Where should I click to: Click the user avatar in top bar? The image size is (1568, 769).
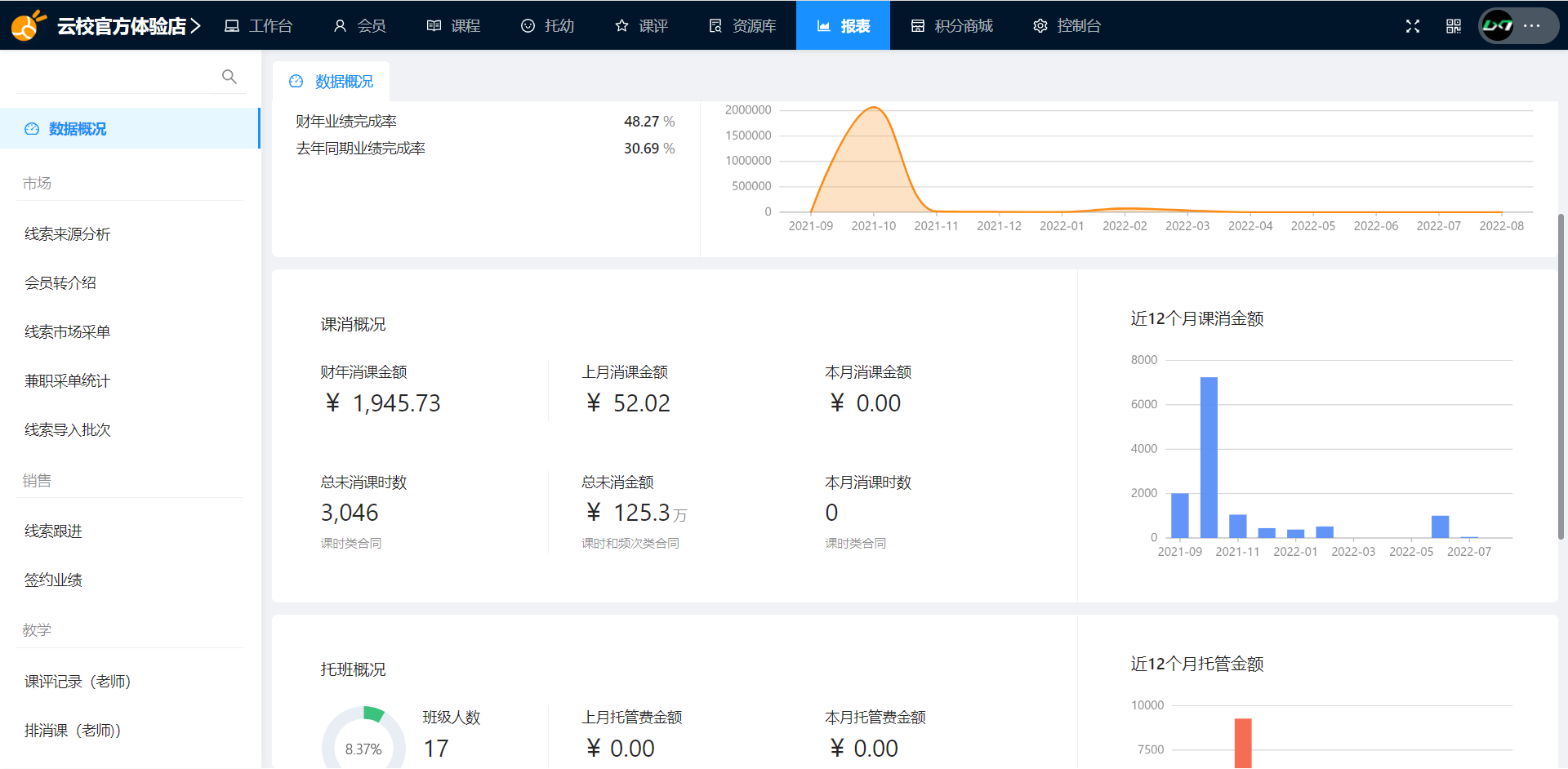[x=1498, y=25]
